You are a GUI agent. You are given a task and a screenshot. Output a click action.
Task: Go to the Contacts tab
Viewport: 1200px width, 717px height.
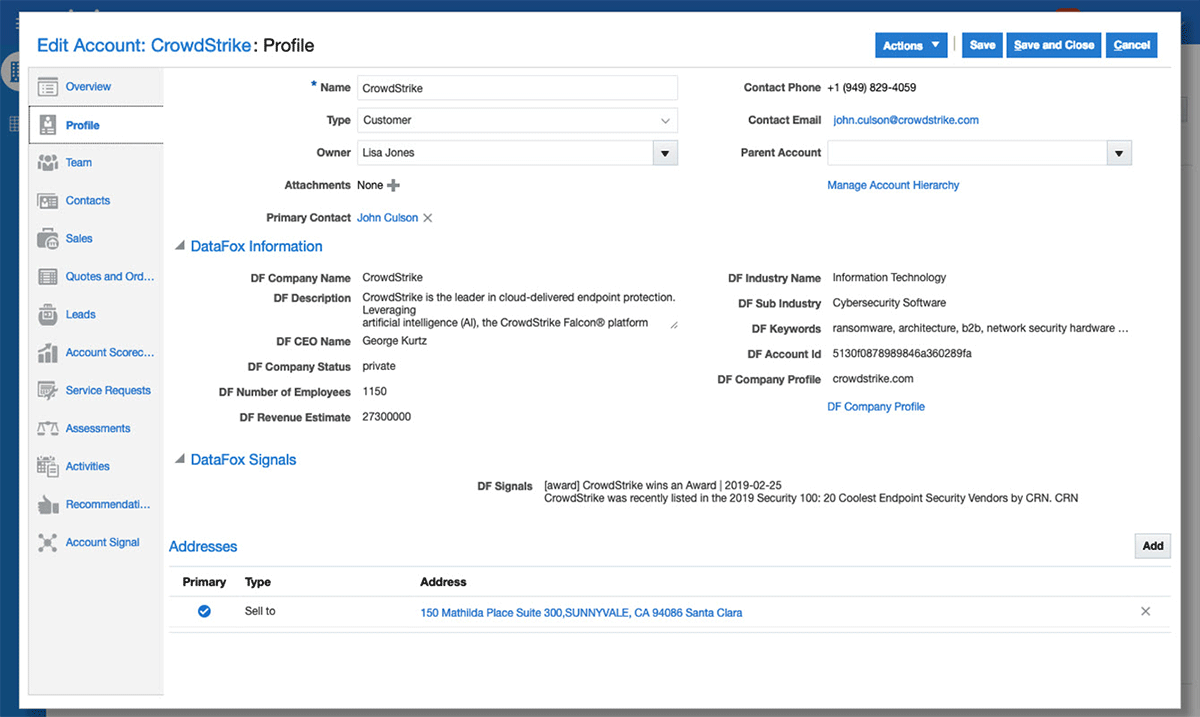pyautogui.click(x=88, y=201)
